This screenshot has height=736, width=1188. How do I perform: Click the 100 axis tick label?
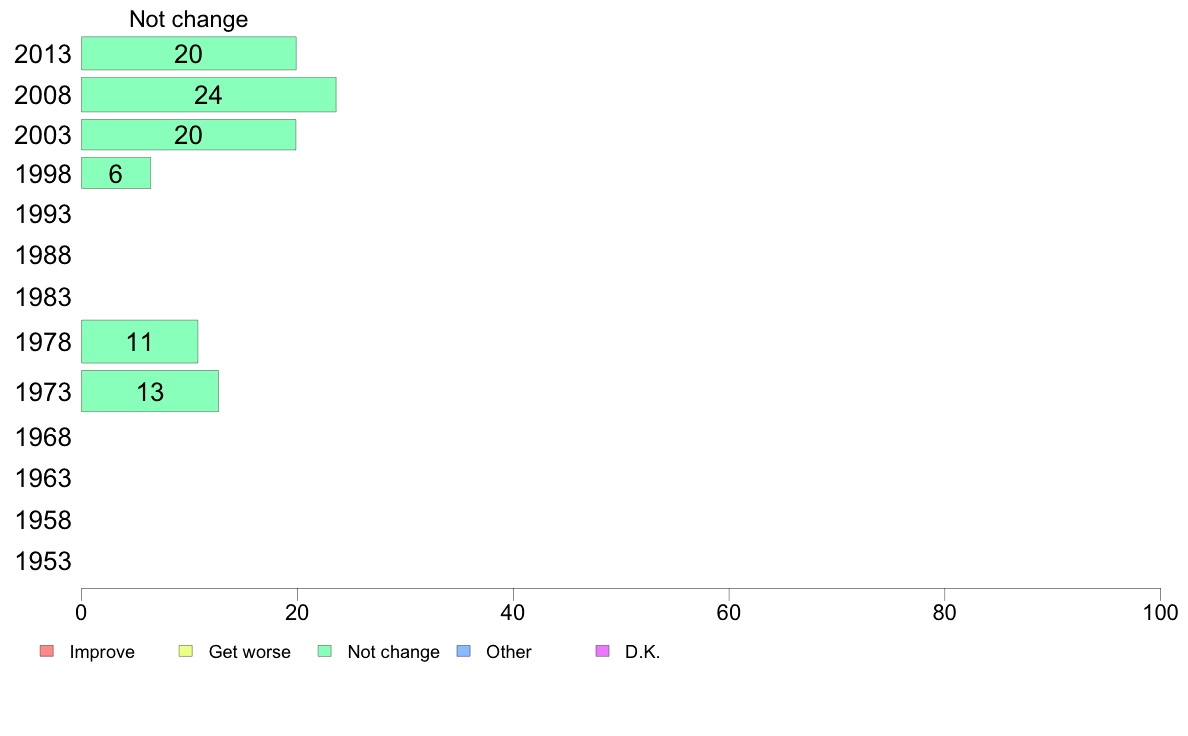pyautogui.click(x=1160, y=612)
